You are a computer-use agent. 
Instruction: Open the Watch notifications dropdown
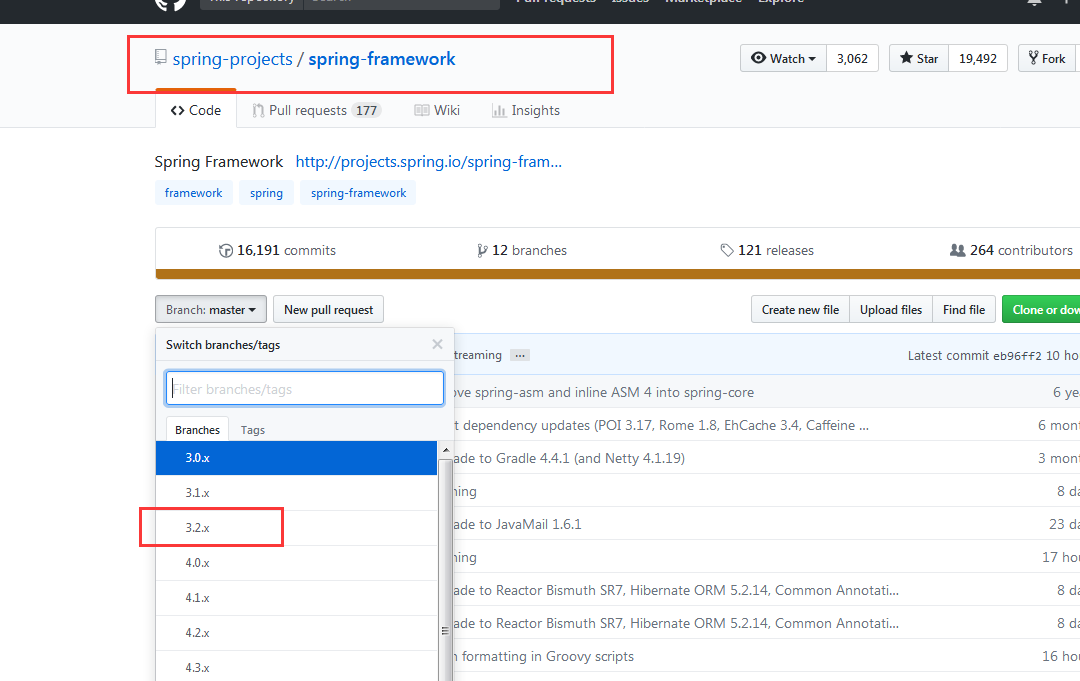pos(783,59)
